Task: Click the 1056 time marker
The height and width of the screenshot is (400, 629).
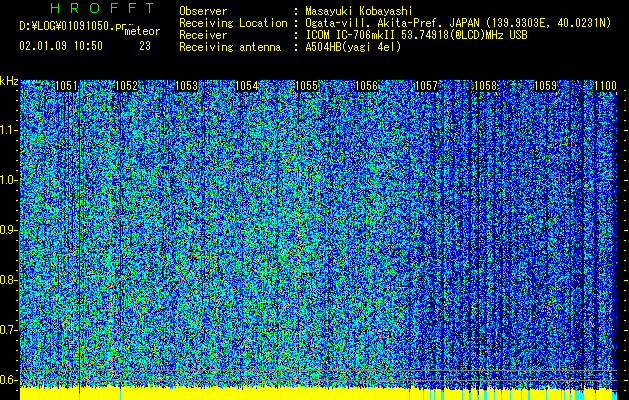Action: click(x=367, y=86)
